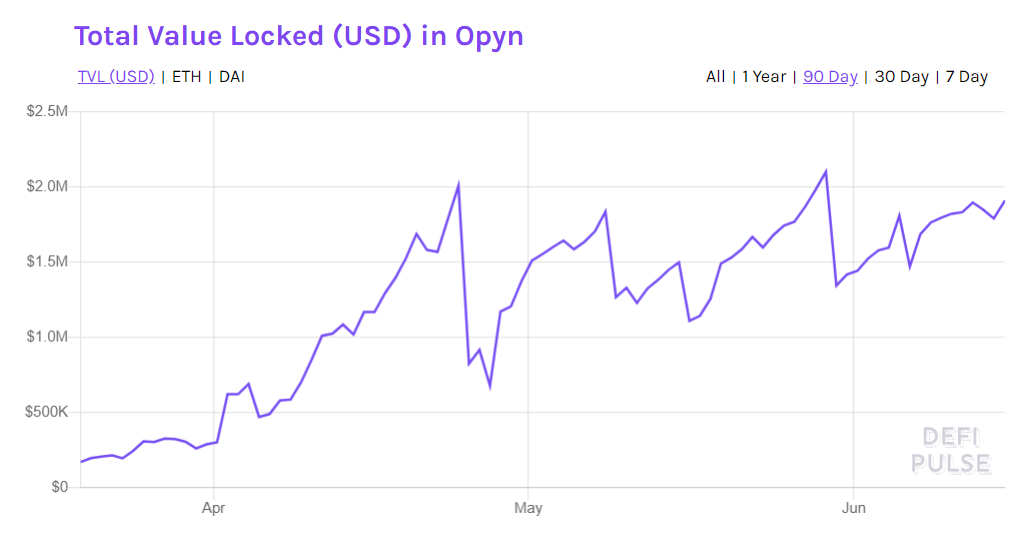1027x533 pixels.
Task: Click the highest chart peak before June
Action: [825, 171]
